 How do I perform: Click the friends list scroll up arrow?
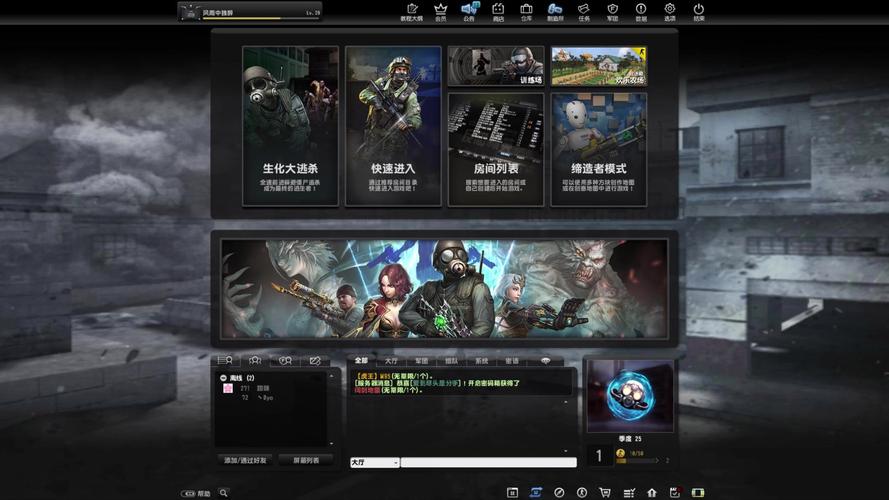332,376
